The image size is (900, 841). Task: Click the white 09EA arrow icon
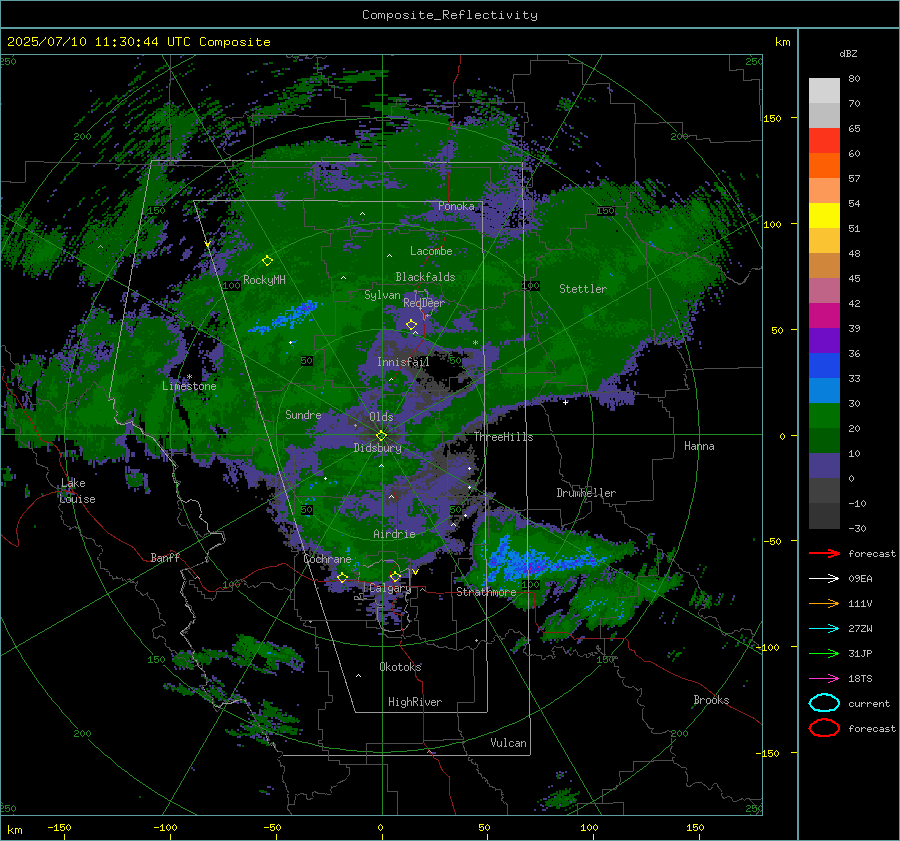[x=824, y=578]
